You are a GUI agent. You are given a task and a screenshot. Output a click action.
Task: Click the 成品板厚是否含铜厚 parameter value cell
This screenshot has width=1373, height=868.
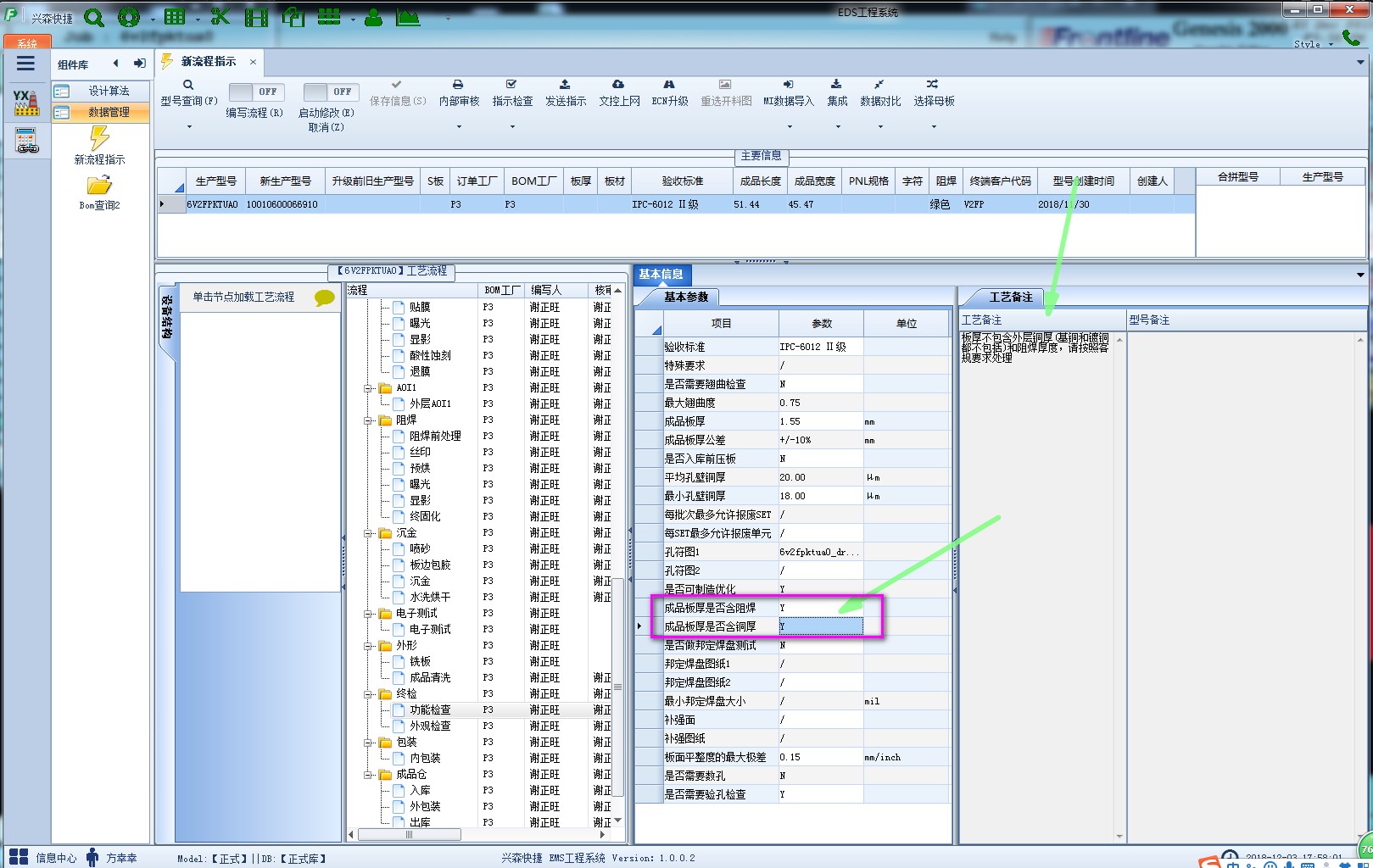821,626
